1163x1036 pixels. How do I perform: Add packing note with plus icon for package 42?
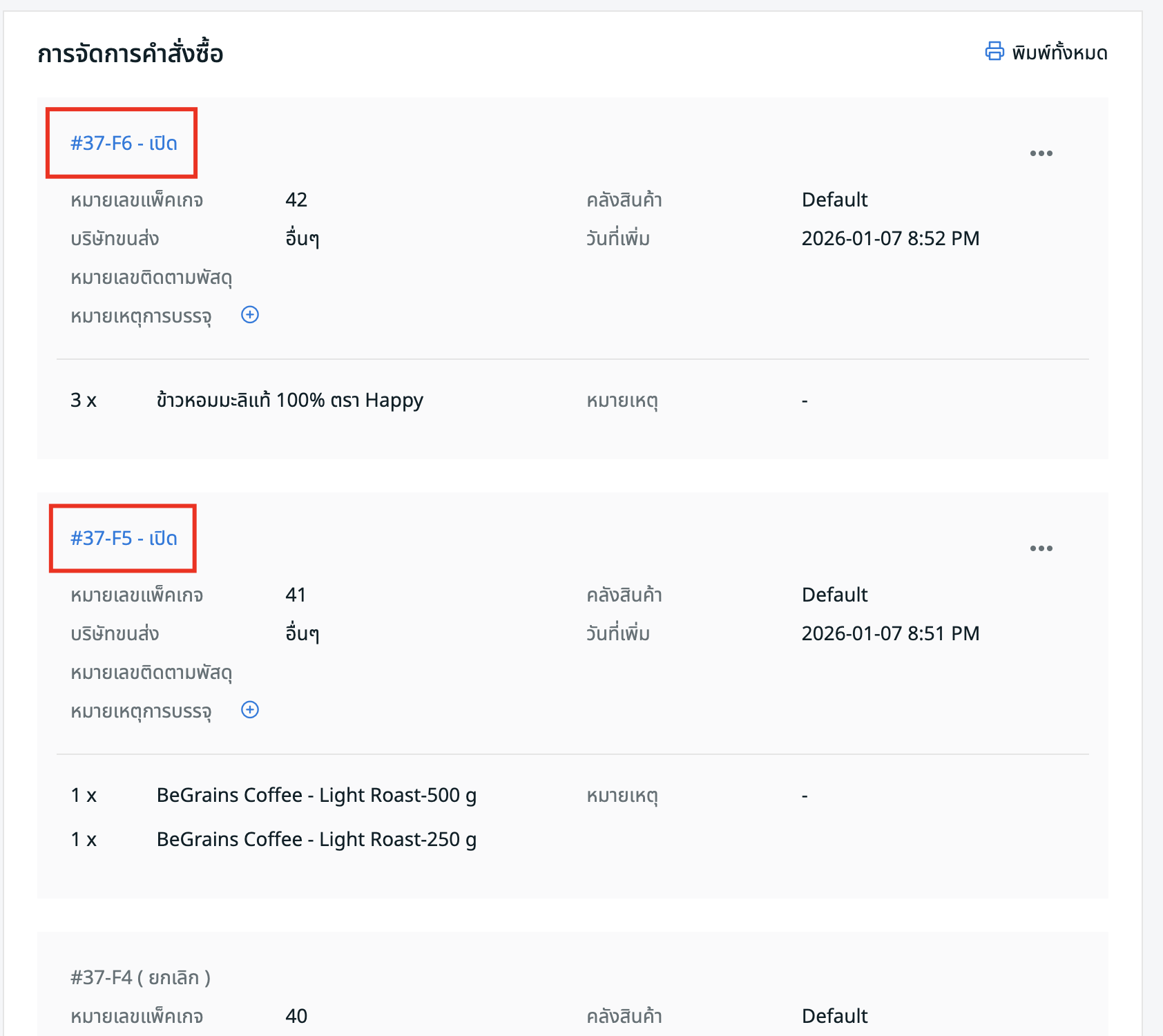click(x=250, y=315)
